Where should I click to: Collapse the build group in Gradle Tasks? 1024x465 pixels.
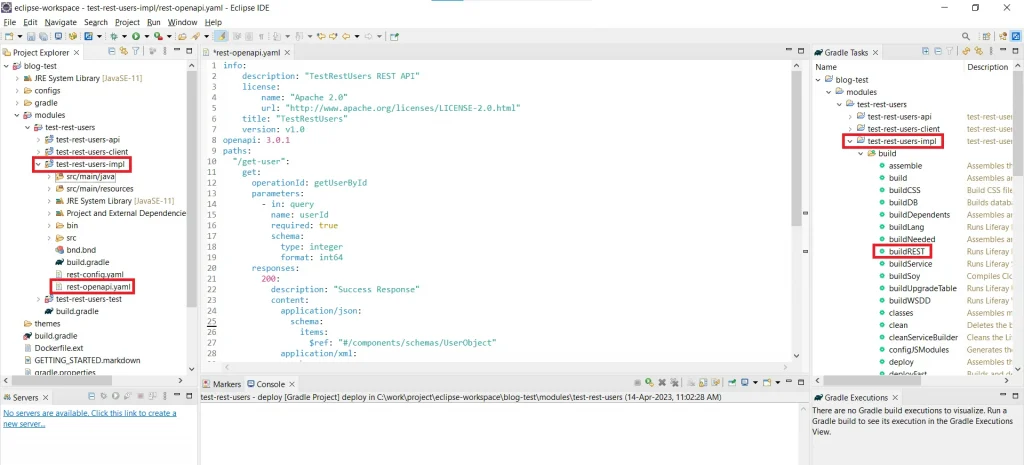[861, 153]
